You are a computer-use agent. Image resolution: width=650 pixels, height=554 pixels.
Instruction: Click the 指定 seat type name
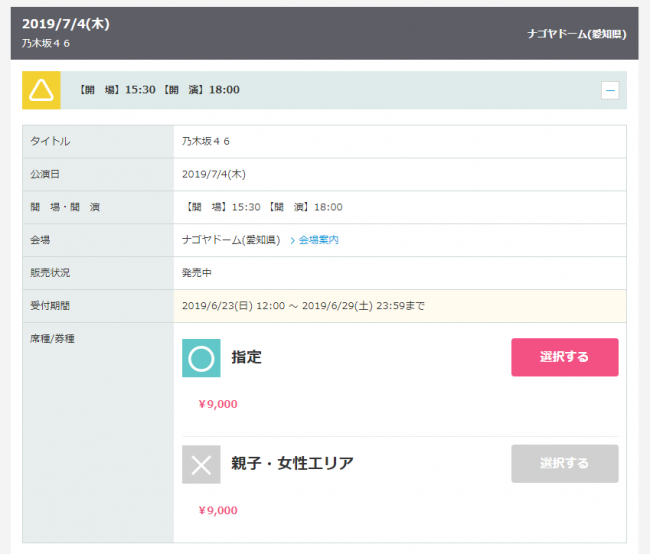[247, 357]
